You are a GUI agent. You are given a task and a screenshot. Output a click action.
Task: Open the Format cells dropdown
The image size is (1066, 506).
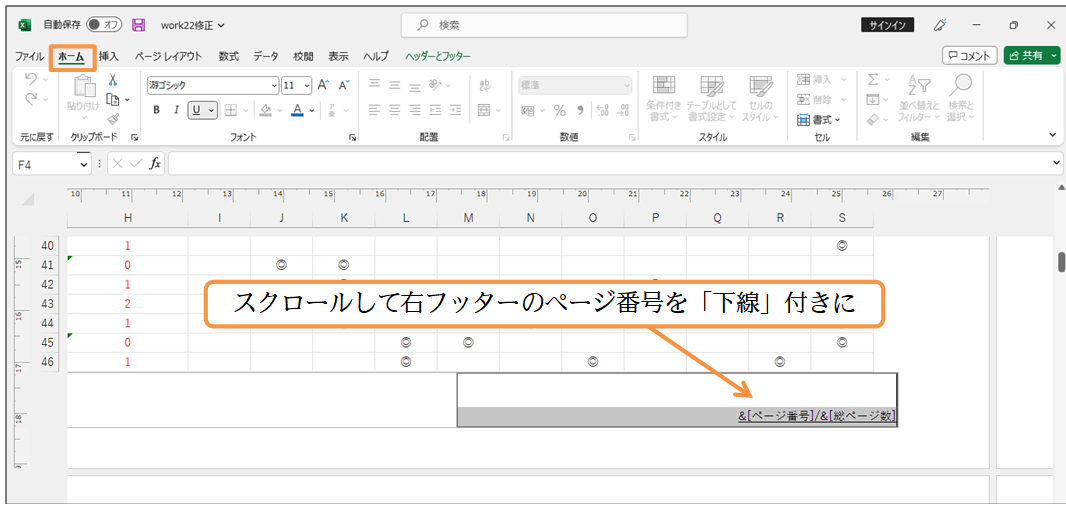coord(819,120)
